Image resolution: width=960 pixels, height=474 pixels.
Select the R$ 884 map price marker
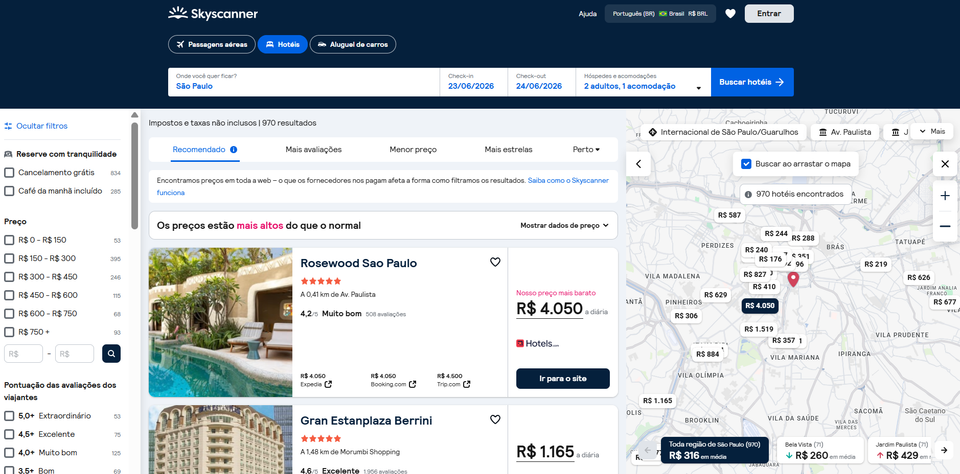click(x=708, y=354)
